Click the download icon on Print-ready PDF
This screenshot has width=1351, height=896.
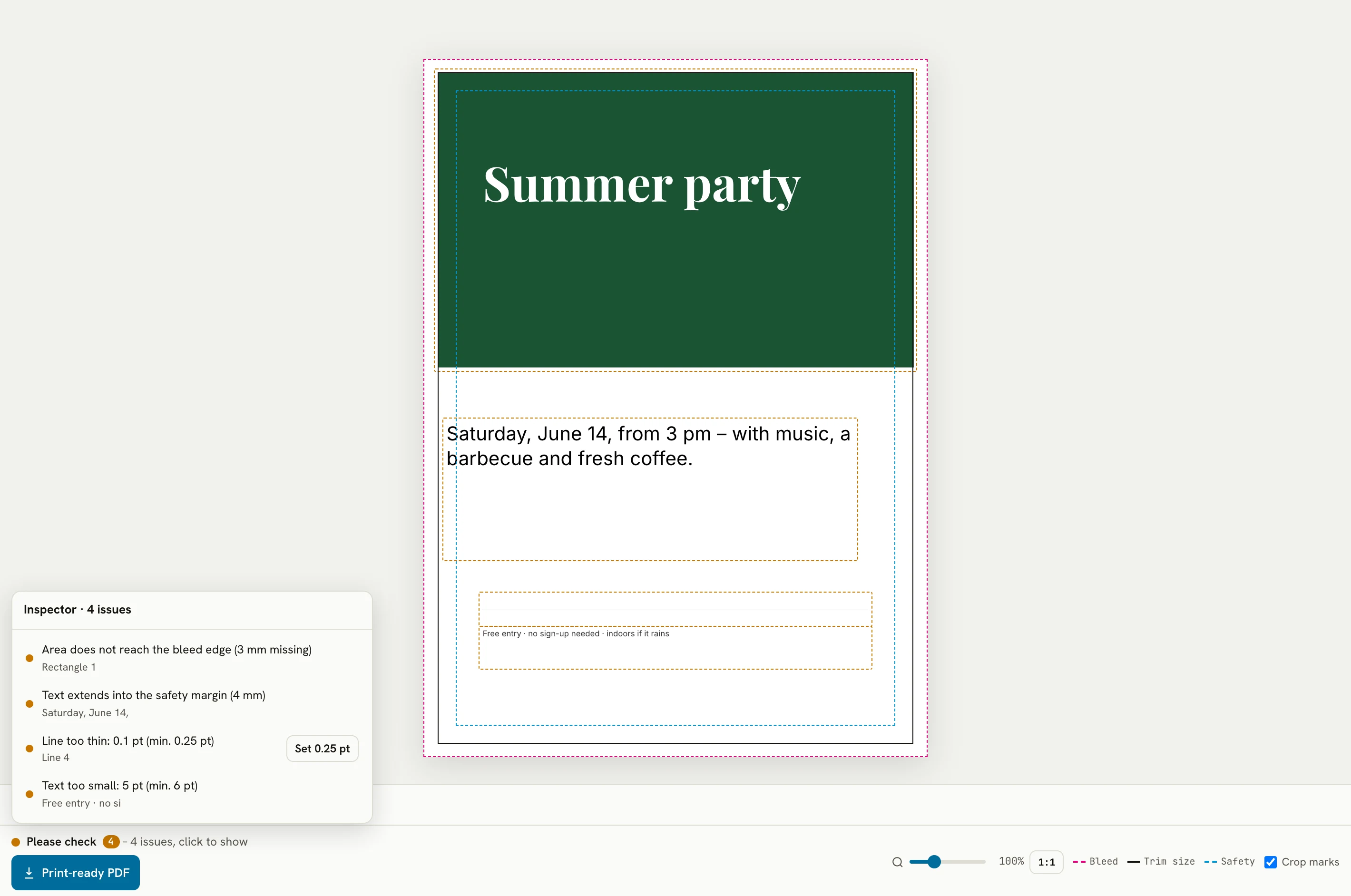[29, 873]
